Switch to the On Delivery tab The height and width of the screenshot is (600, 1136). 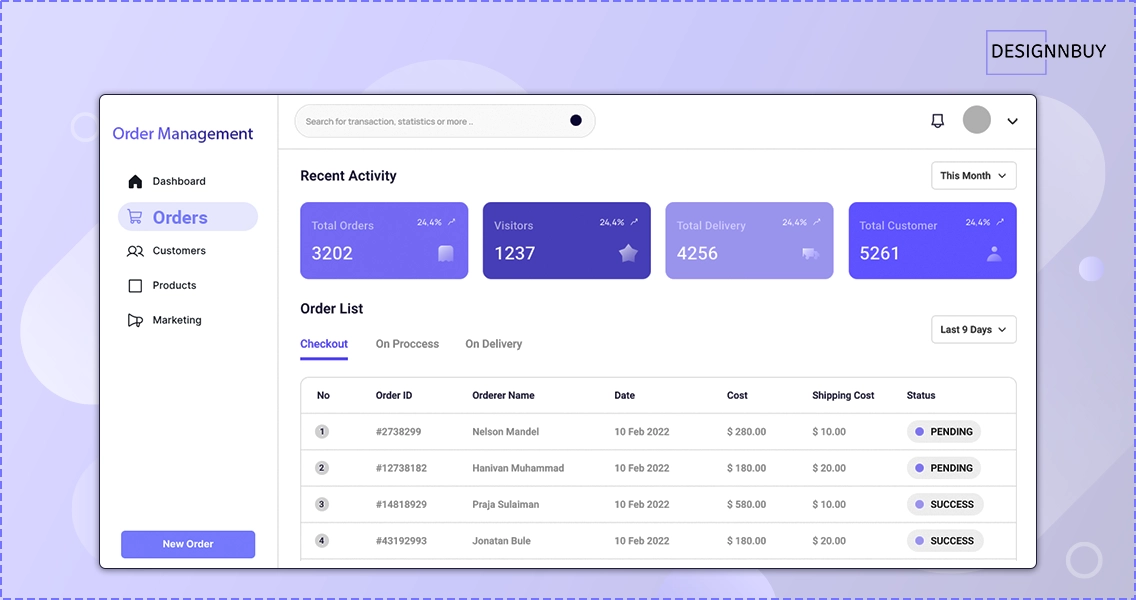tap(493, 344)
